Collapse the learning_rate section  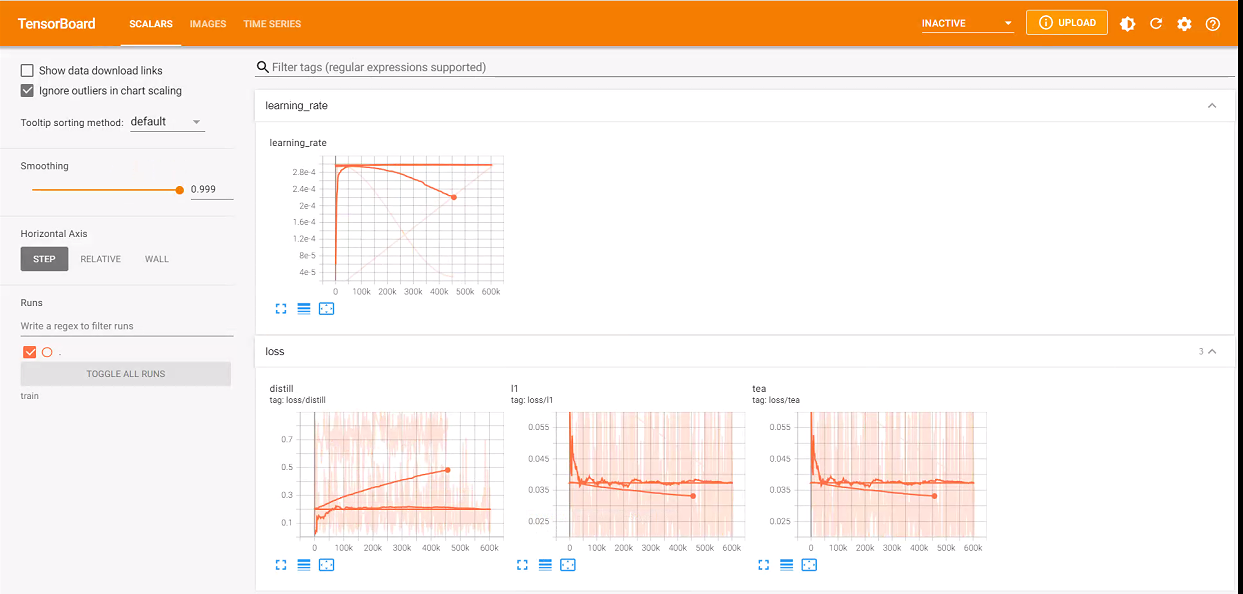[x=1212, y=105]
